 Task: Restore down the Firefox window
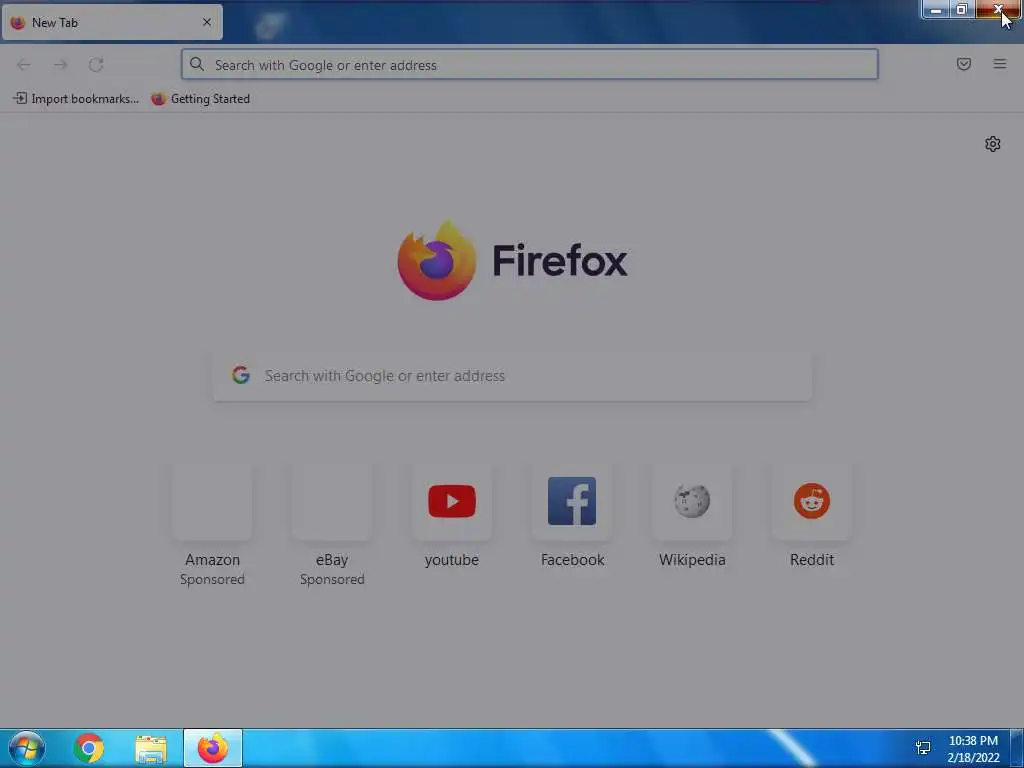pyautogui.click(x=961, y=10)
